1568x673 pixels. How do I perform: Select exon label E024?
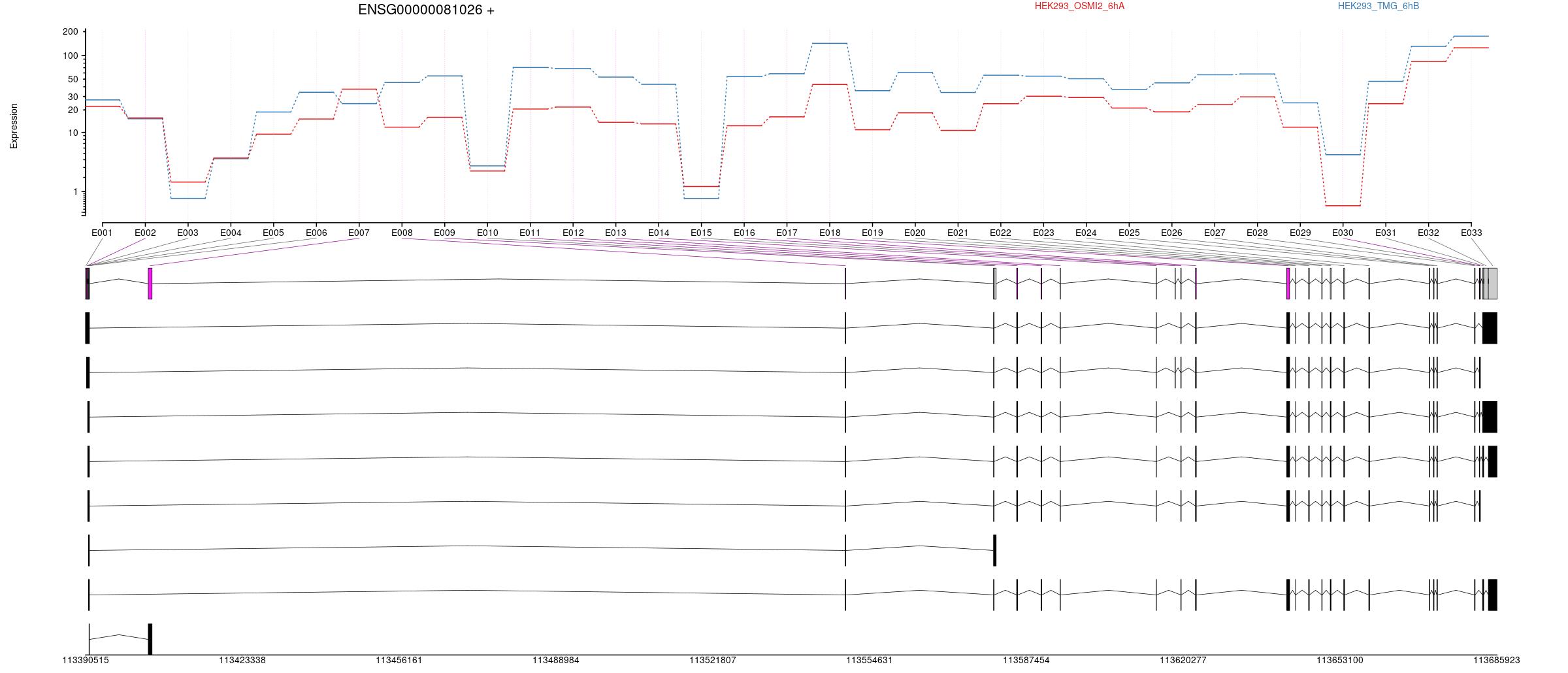(x=1086, y=233)
